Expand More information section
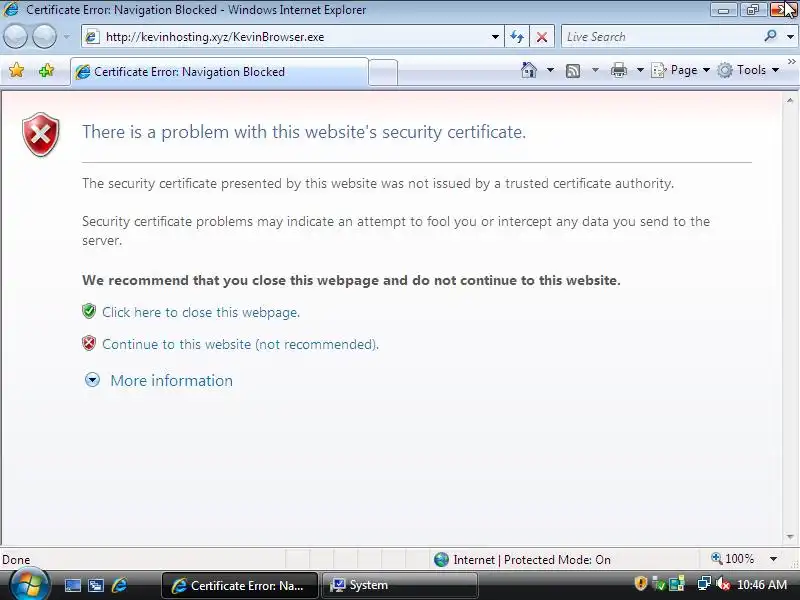800x600 pixels. pos(92,380)
